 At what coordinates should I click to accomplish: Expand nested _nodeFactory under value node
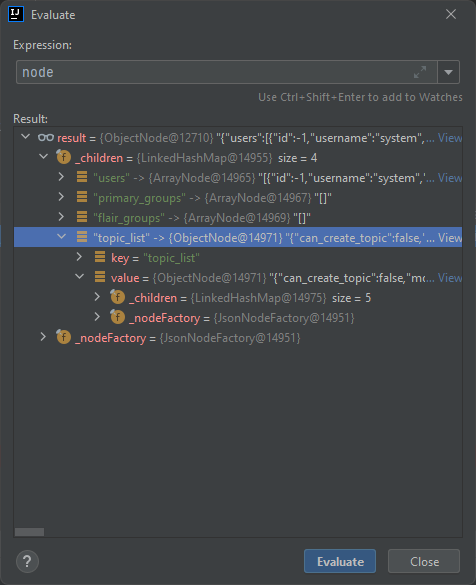tap(97, 317)
